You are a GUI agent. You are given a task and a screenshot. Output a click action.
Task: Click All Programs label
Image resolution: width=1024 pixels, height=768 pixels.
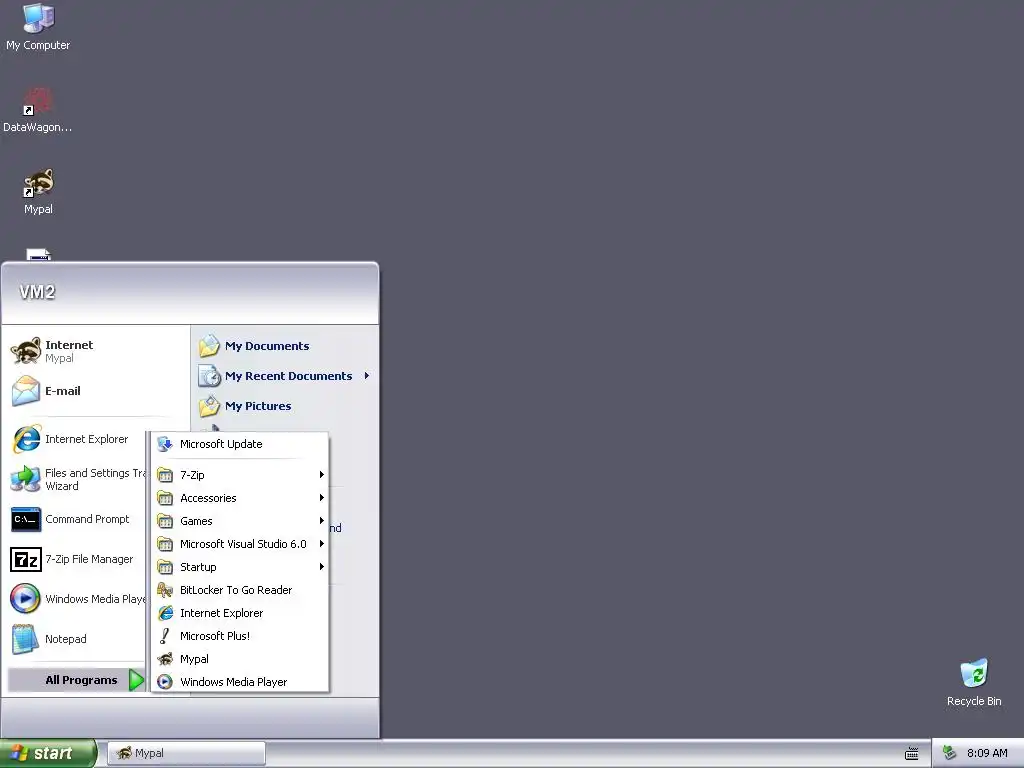coord(81,680)
